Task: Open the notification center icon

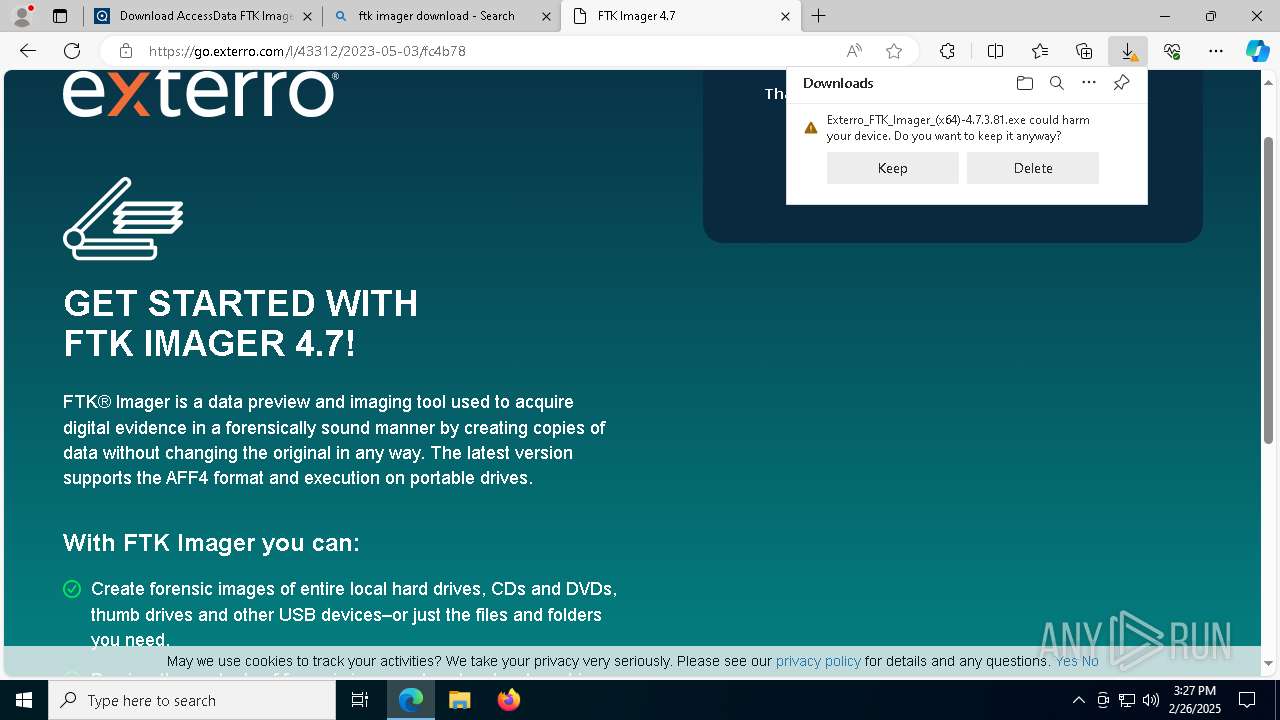Action: pos(1247,700)
